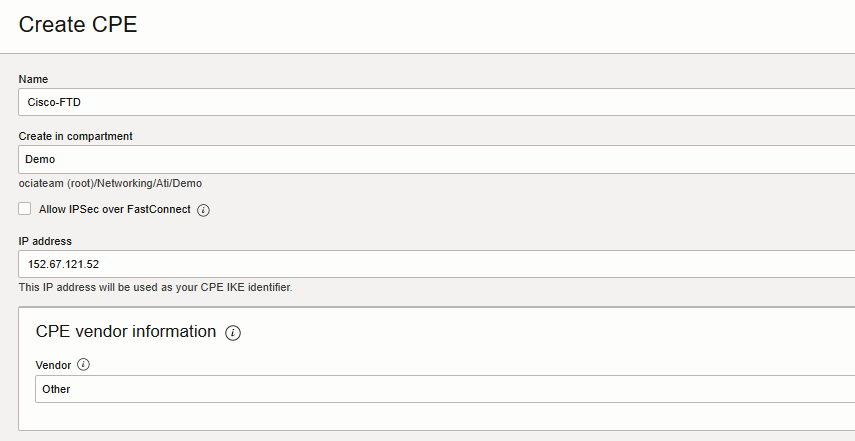Click the info icon next to CPE vendor information
Screen dimensions: 855x441
click(x=233, y=332)
